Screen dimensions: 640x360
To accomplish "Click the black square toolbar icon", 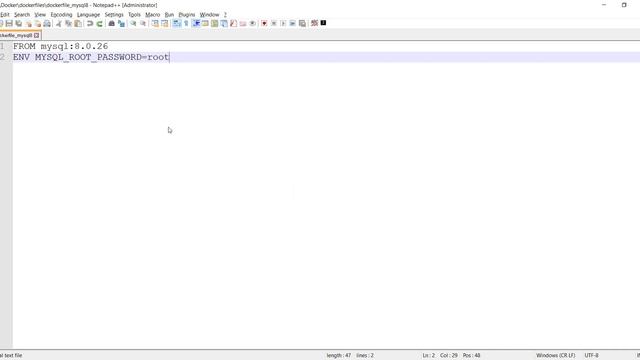I will pyautogui.click(x=323, y=23).
